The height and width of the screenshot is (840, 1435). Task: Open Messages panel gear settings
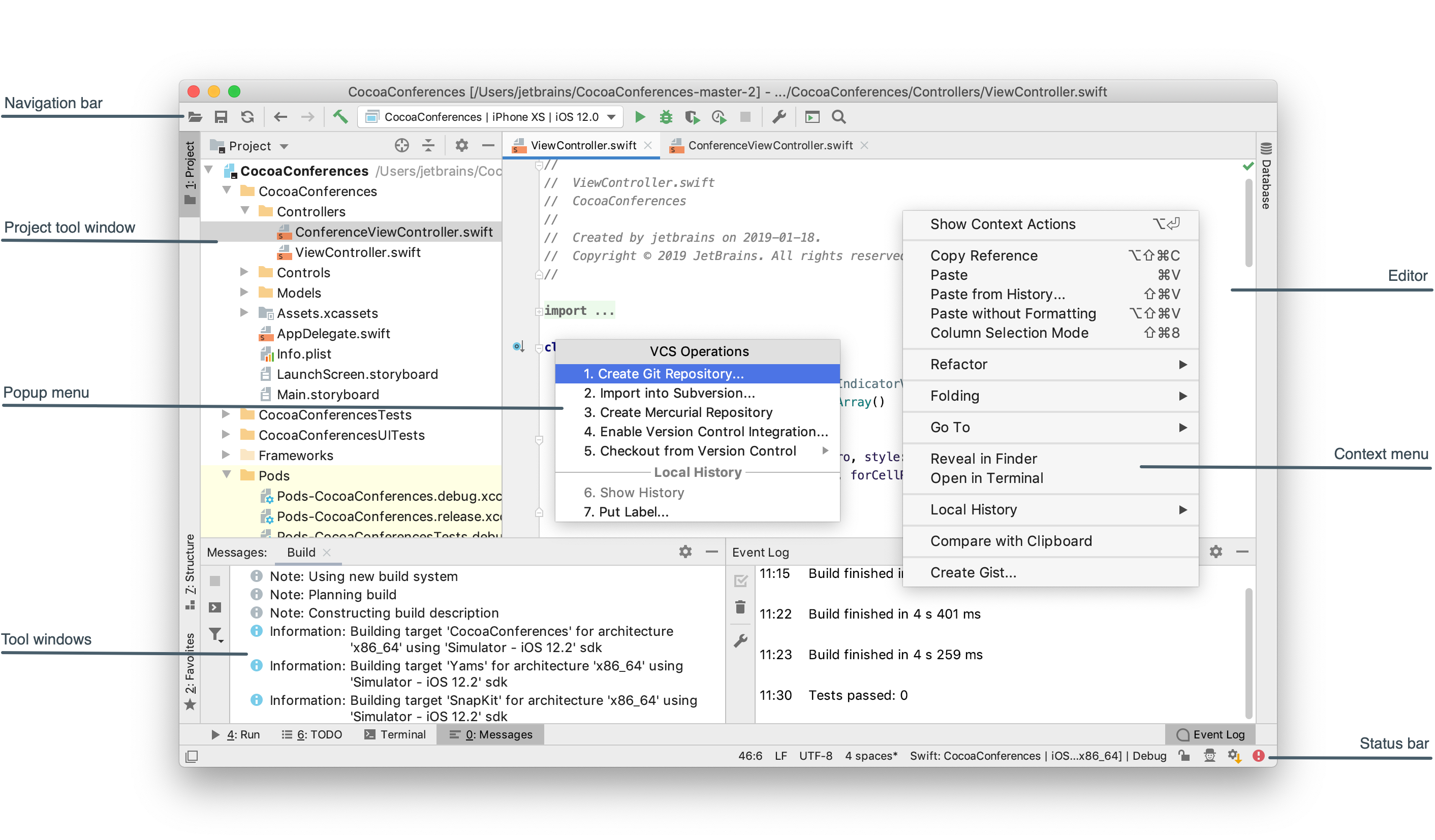pos(685,552)
